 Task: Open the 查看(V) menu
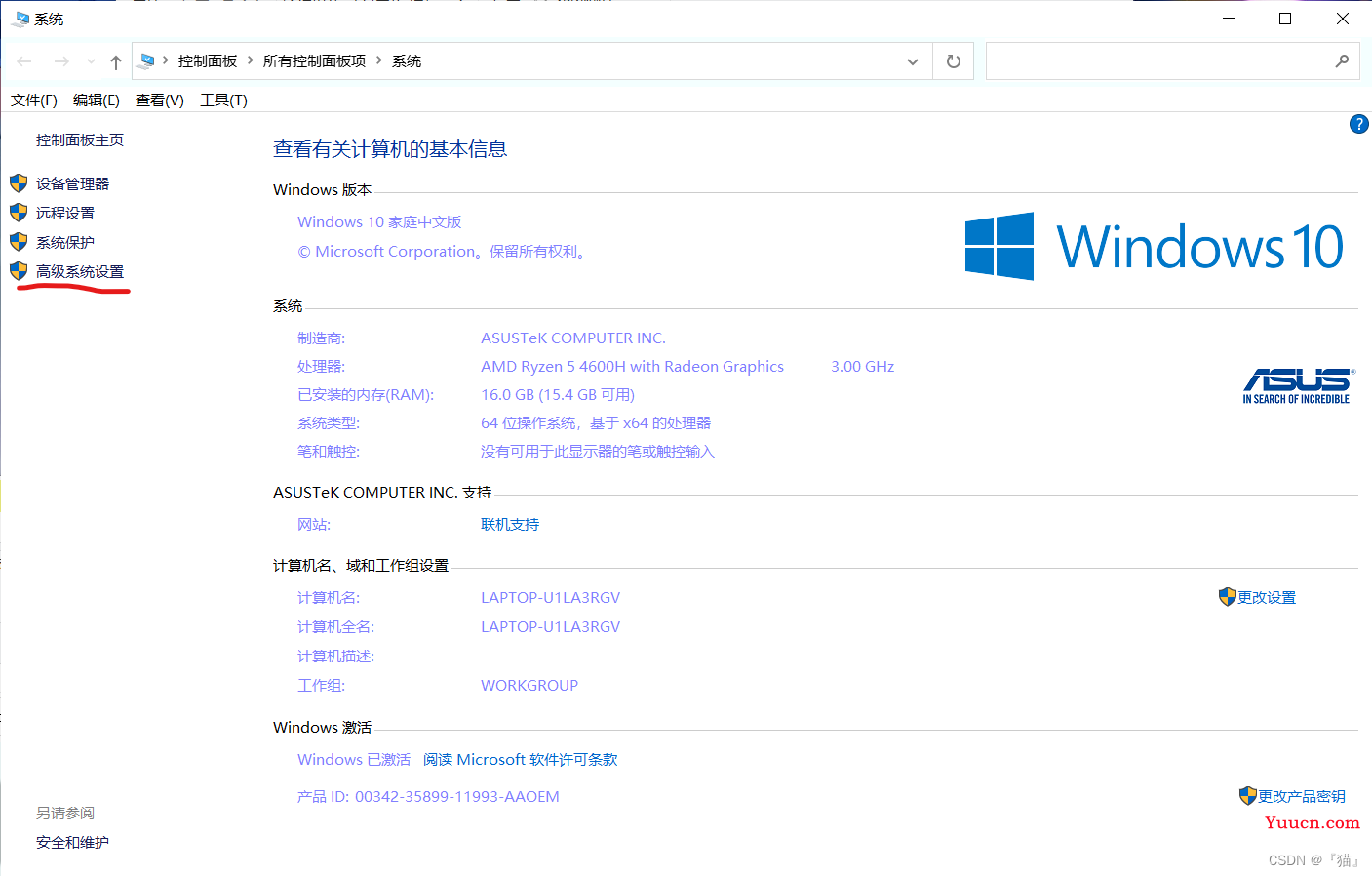pyautogui.click(x=160, y=100)
